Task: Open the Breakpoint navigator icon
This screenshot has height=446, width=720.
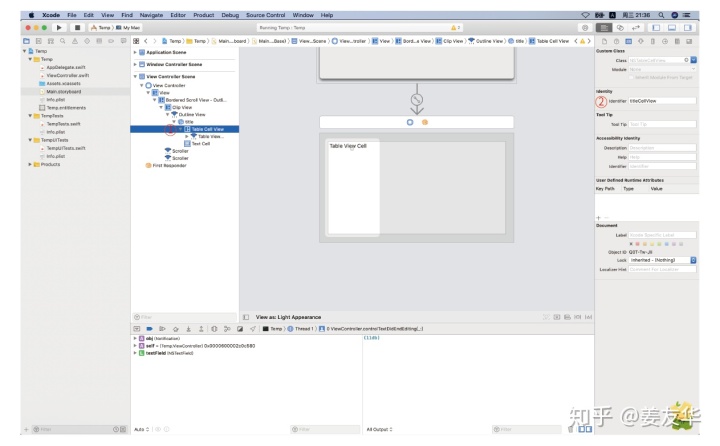Action: pos(111,41)
